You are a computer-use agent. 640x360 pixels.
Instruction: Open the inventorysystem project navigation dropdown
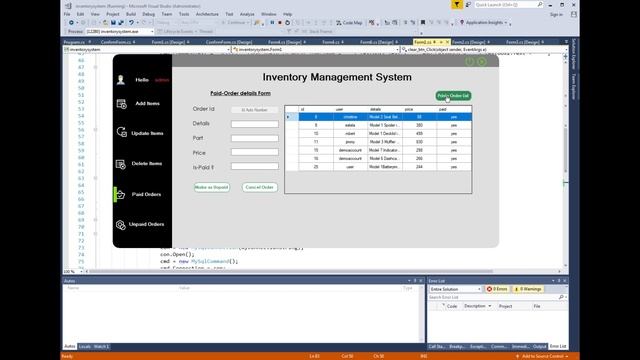pos(147,49)
